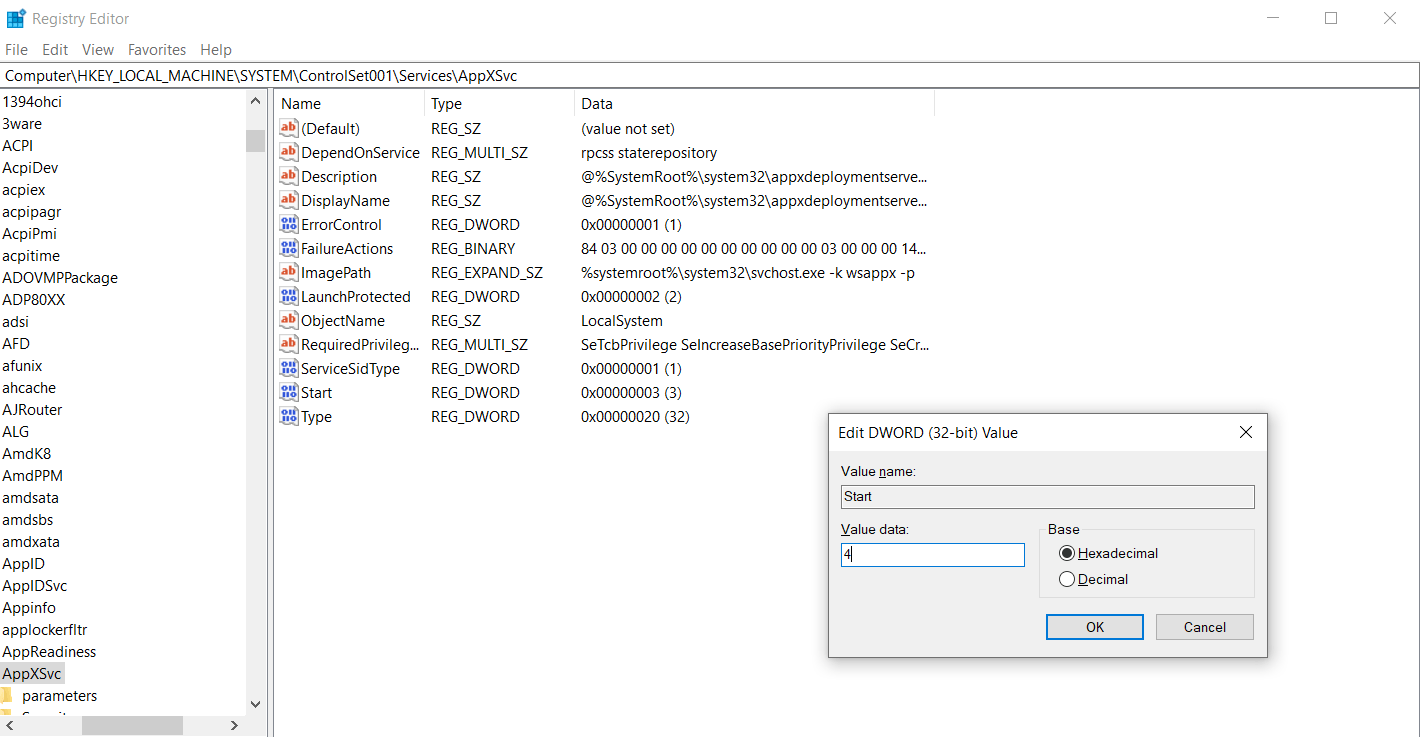Select the Decimal base radio button
The width and height of the screenshot is (1420, 737).
click(x=1067, y=579)
